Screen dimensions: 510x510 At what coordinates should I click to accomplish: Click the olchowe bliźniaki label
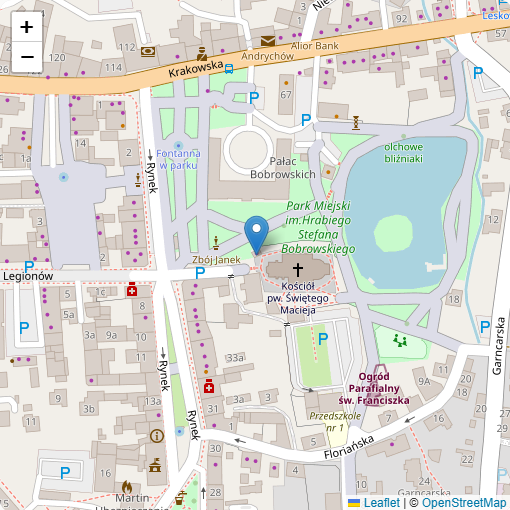(x=403, y=152)
